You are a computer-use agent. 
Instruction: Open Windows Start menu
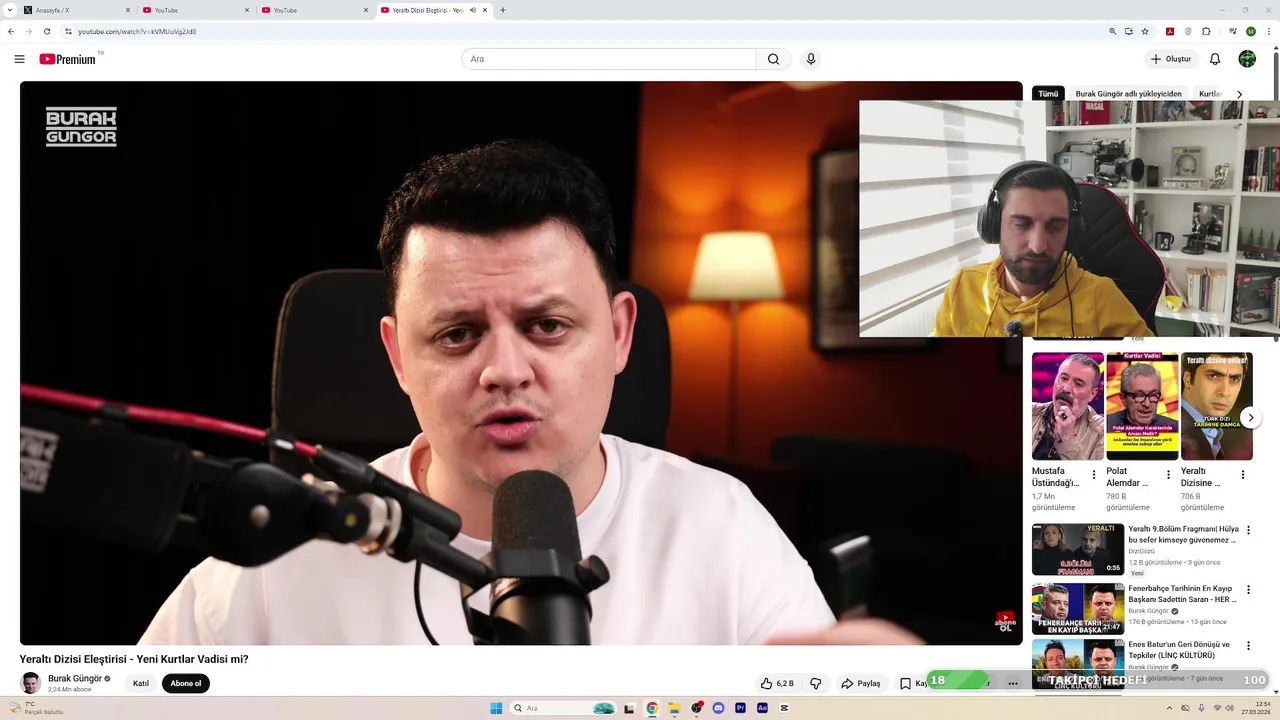495,708
